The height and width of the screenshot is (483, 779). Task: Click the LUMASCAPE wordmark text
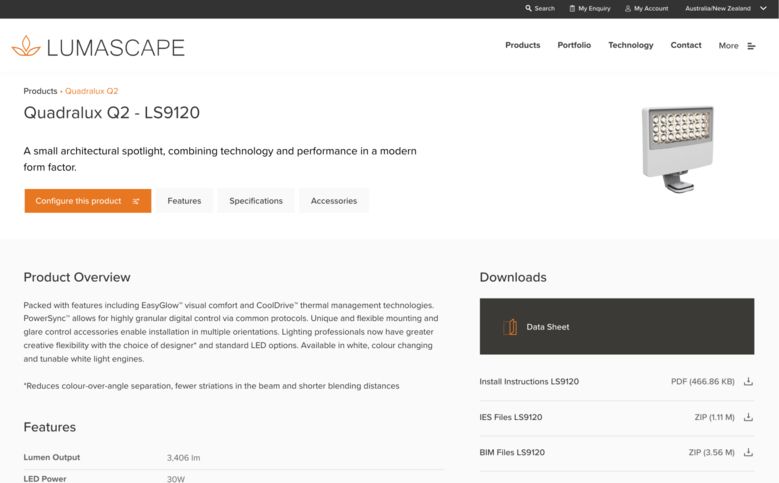(115, 48)
